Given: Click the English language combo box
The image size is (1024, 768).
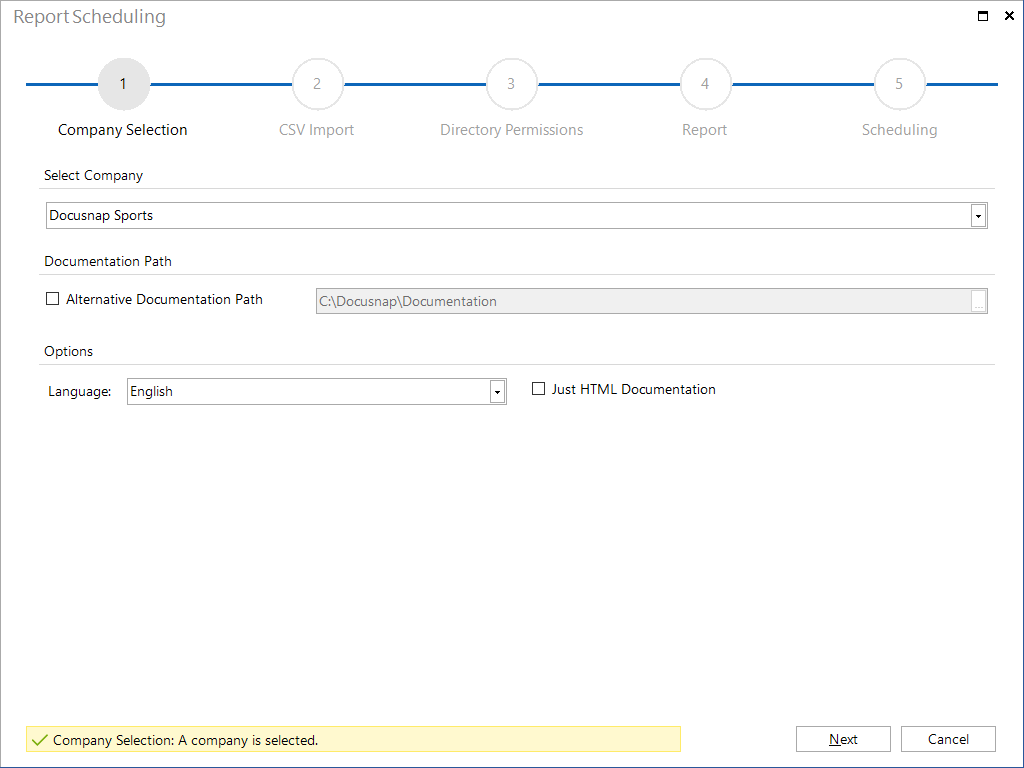Looking at the screenshot, I should [317, 391].
